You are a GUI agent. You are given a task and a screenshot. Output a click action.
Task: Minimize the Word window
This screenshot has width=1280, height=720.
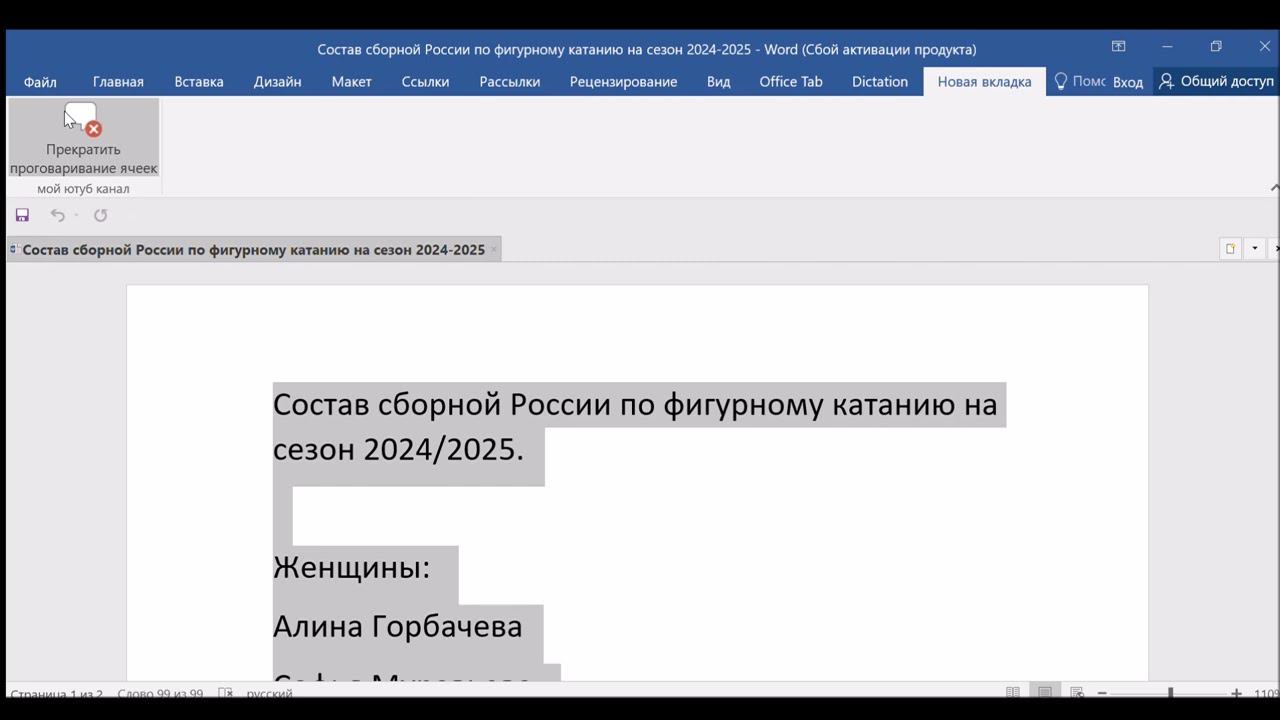(1167, 47)
